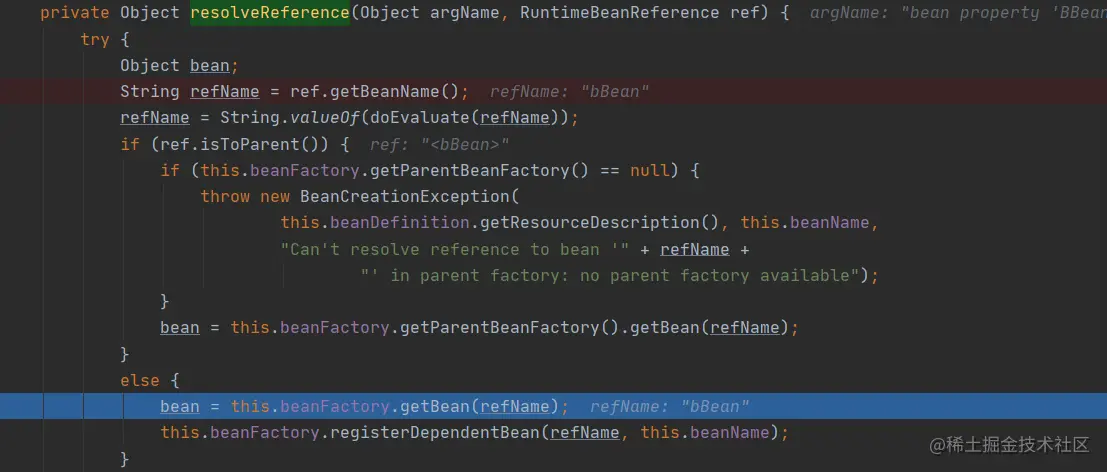Click the 'Object bean;' declaration variable
Viewport: 1107px width, 472px height.
(210, 66)
